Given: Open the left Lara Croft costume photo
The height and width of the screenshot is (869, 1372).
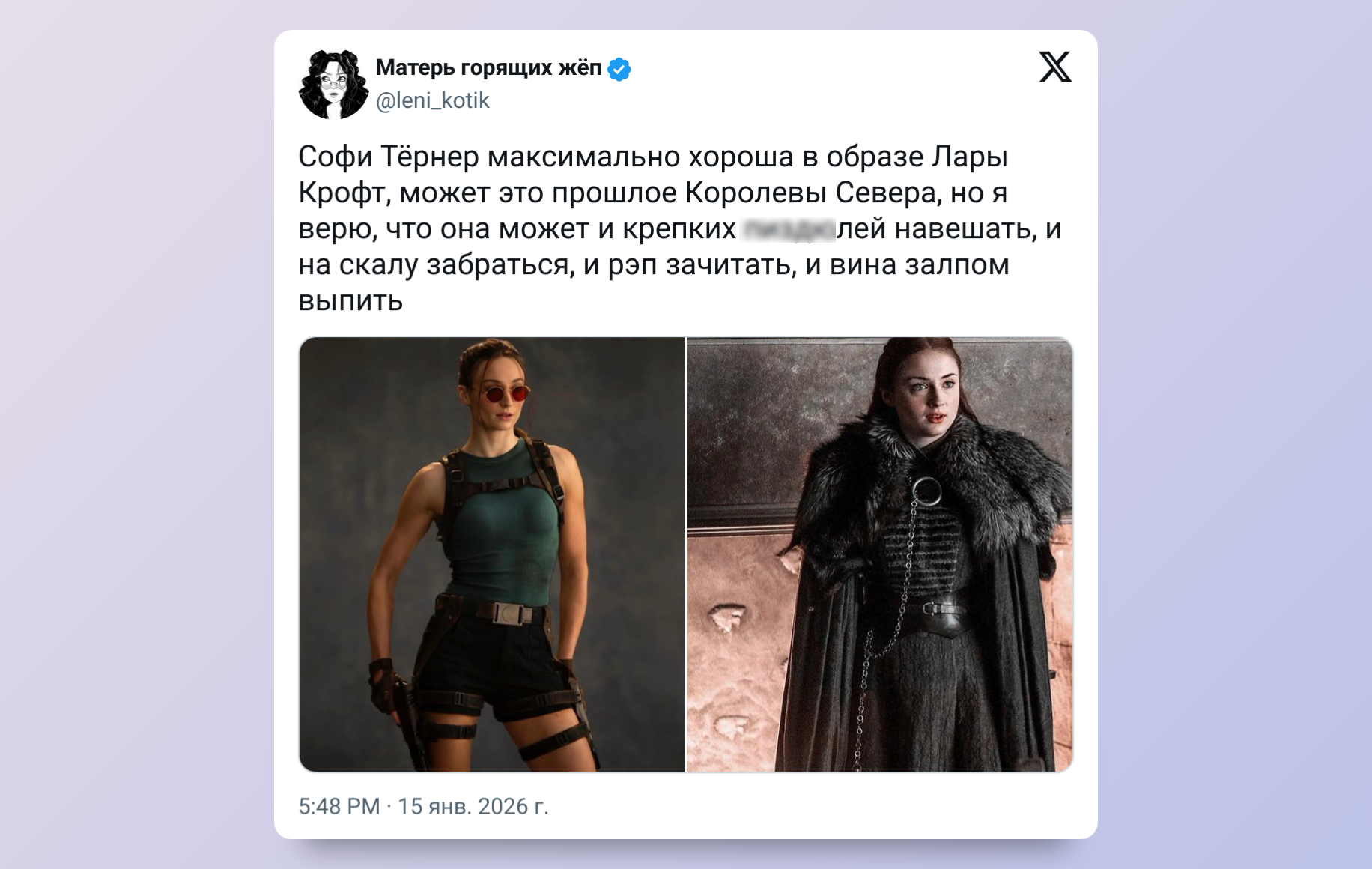Looking at the screenshot, I should 492,554.
